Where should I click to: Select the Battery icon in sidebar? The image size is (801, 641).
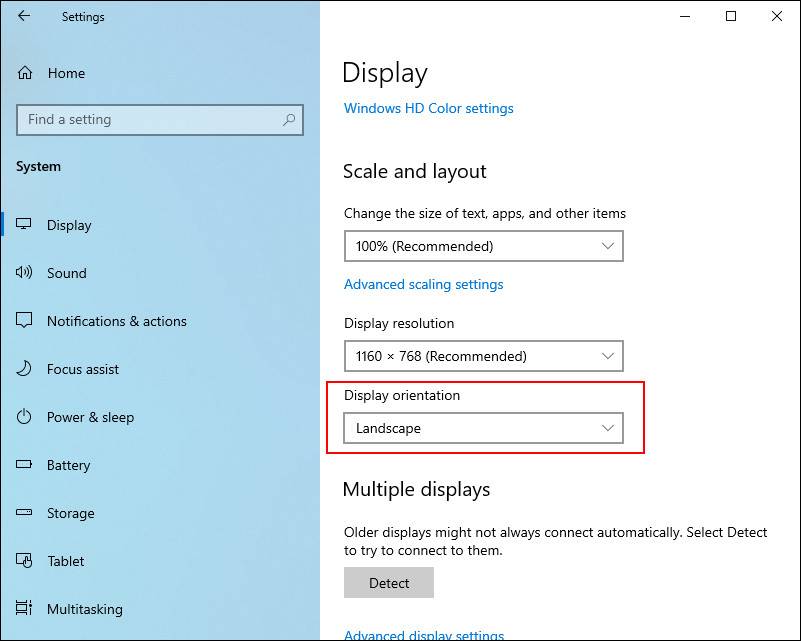click(24, 465)
